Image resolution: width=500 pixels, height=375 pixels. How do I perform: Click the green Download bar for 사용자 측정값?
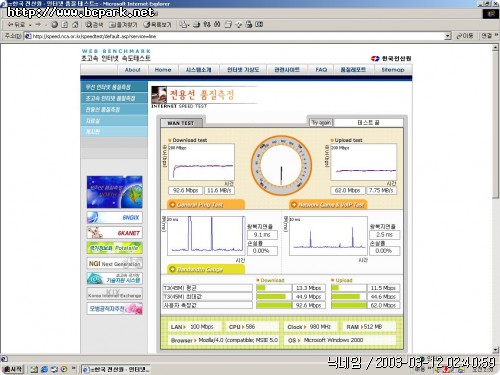point(274,305)
